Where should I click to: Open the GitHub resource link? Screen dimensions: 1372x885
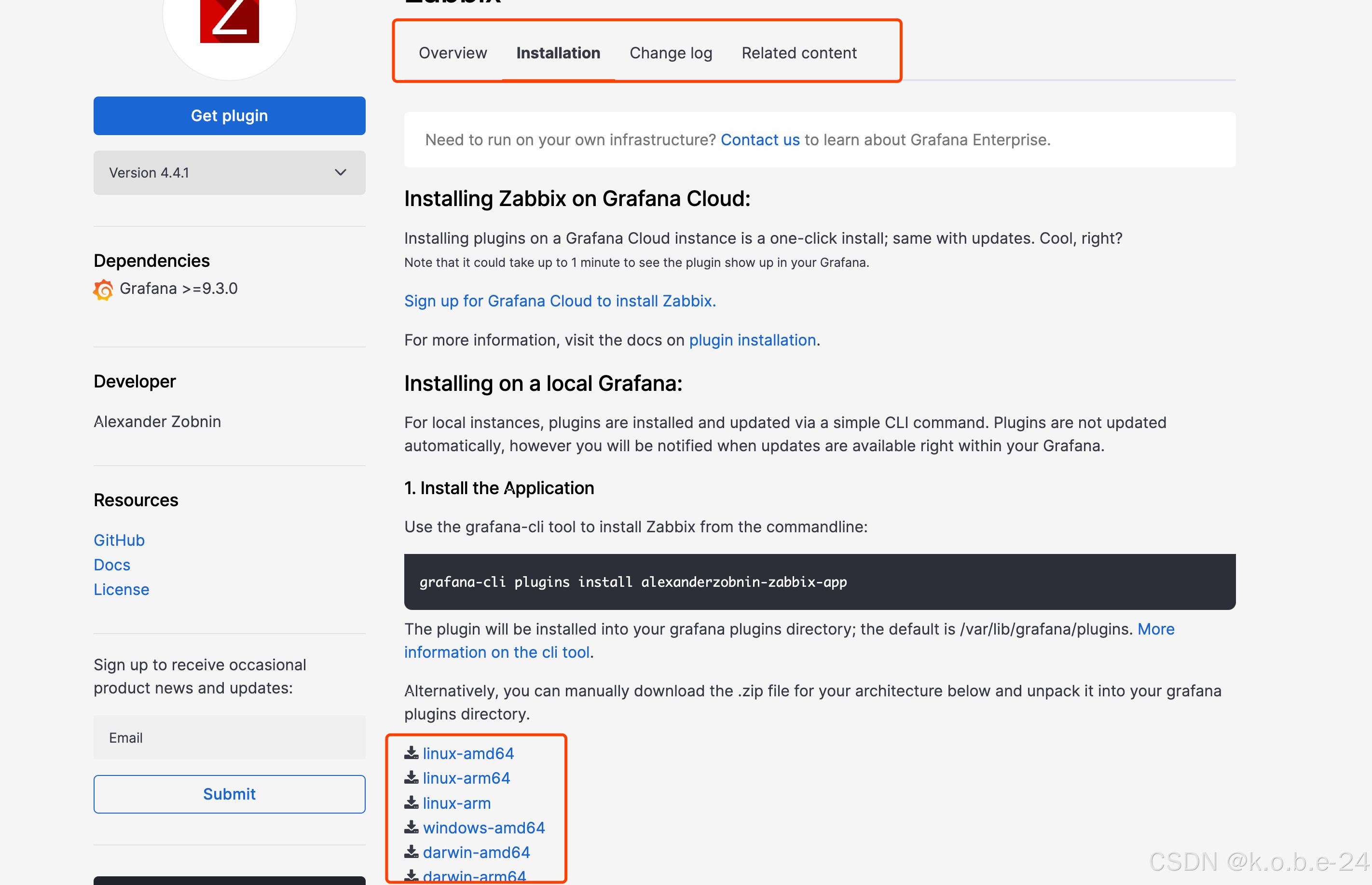(x=119, y=539)
